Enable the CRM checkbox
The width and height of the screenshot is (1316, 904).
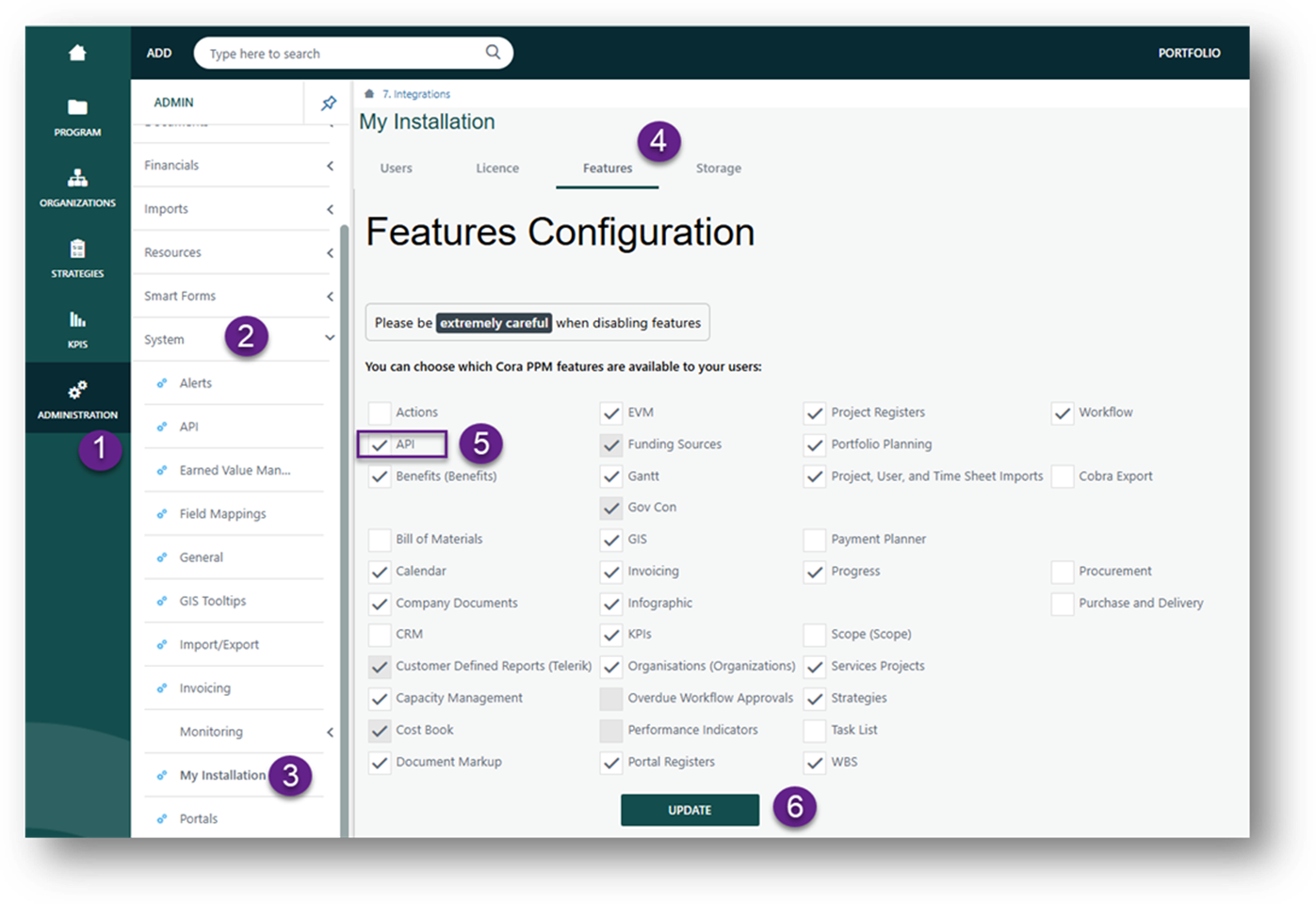[380, 635]
